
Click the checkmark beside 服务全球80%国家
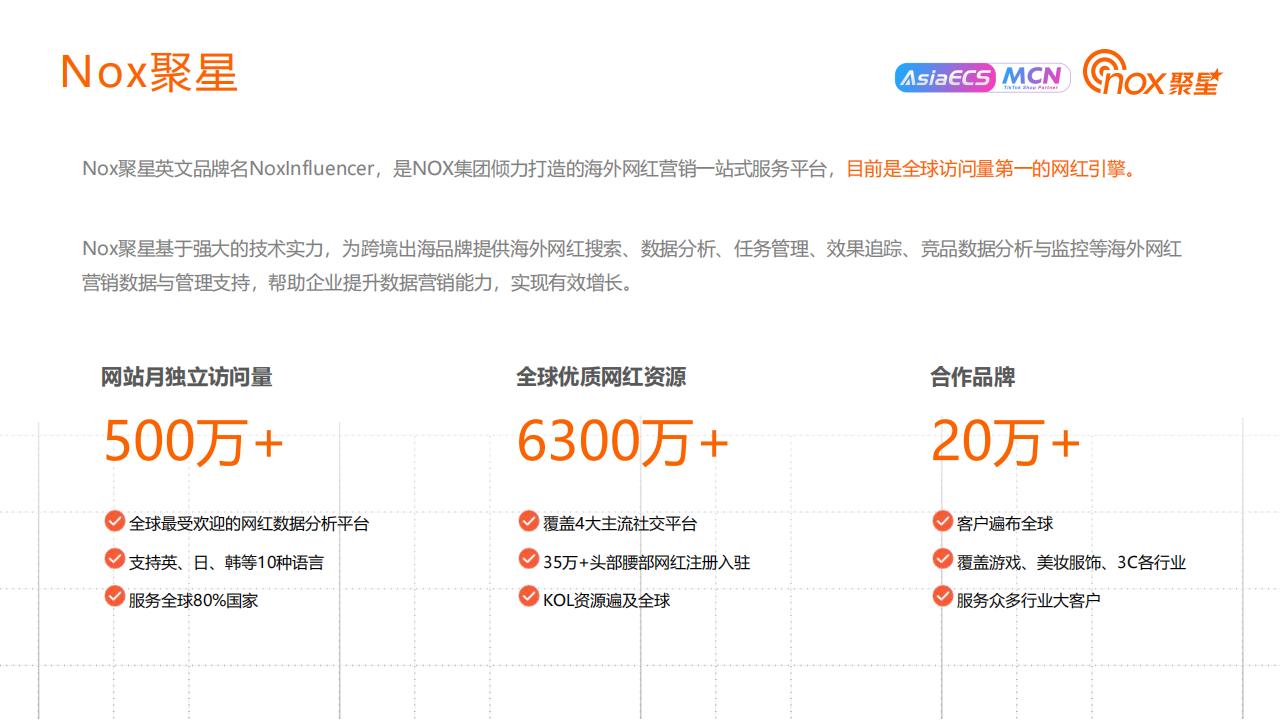click(x=114, y=597)
